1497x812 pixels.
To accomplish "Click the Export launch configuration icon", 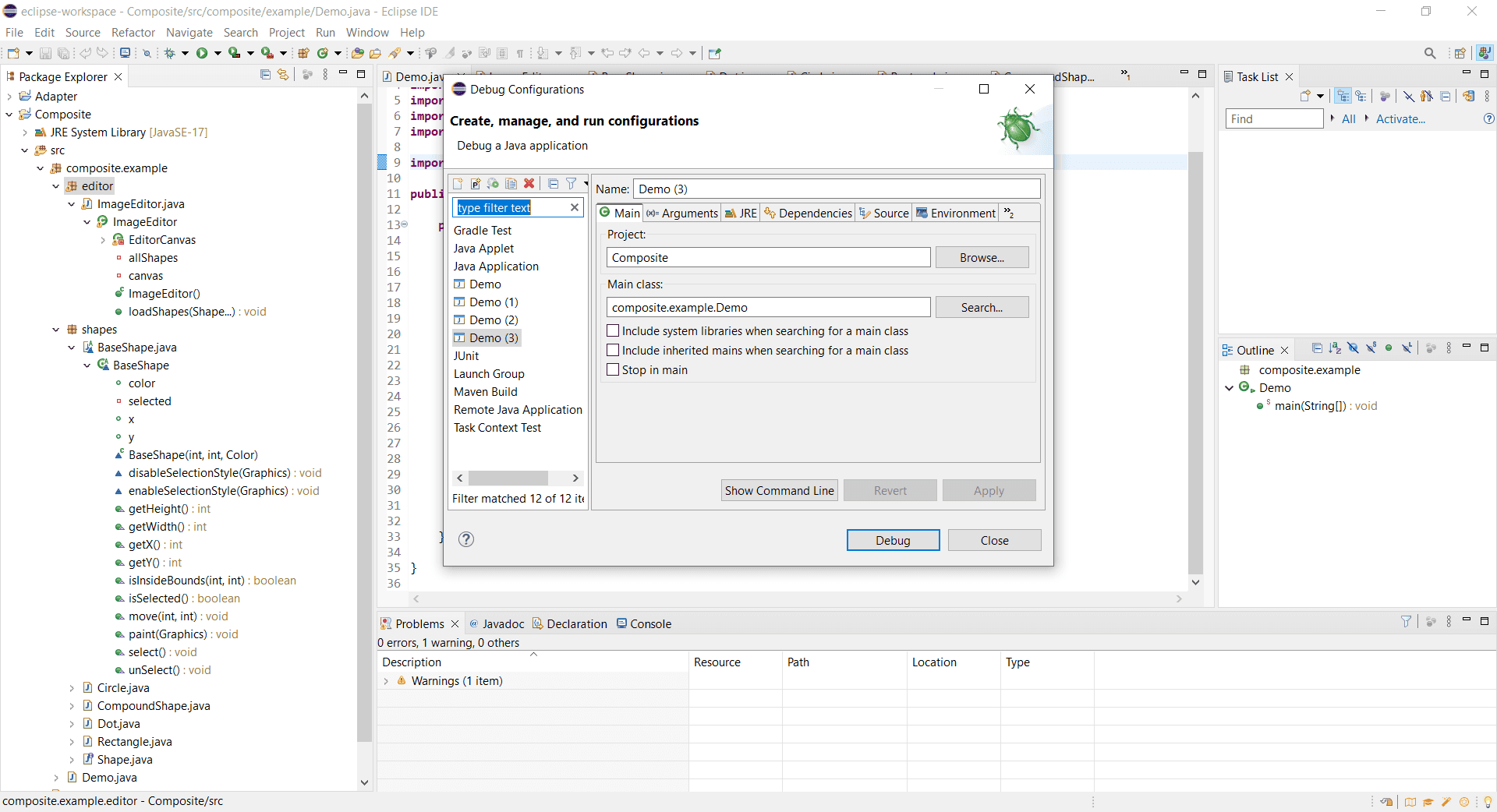I will [494, 184].
